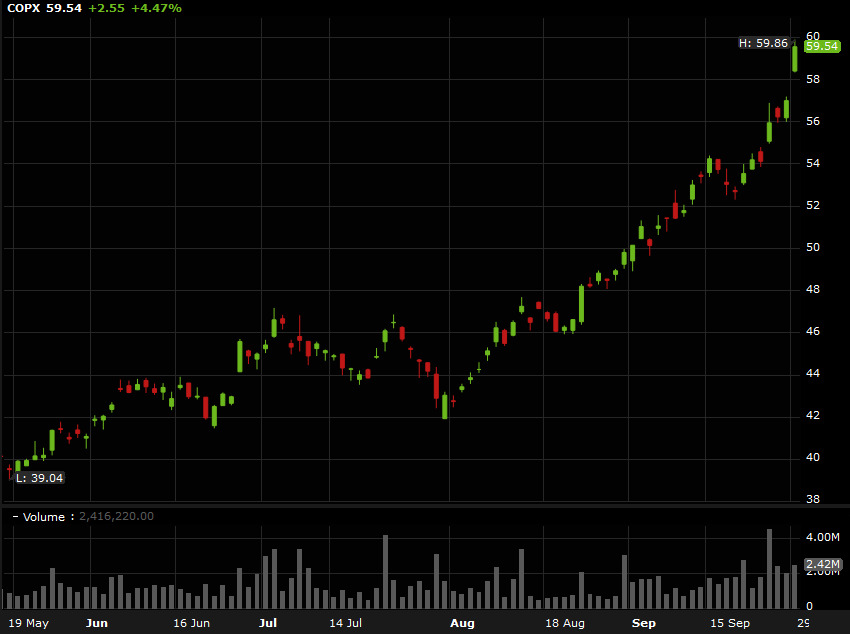Screen dimensions: 850x634
Task: Click the daily change value +2.55
Action: pyautogui.click(x=103, y=9)
